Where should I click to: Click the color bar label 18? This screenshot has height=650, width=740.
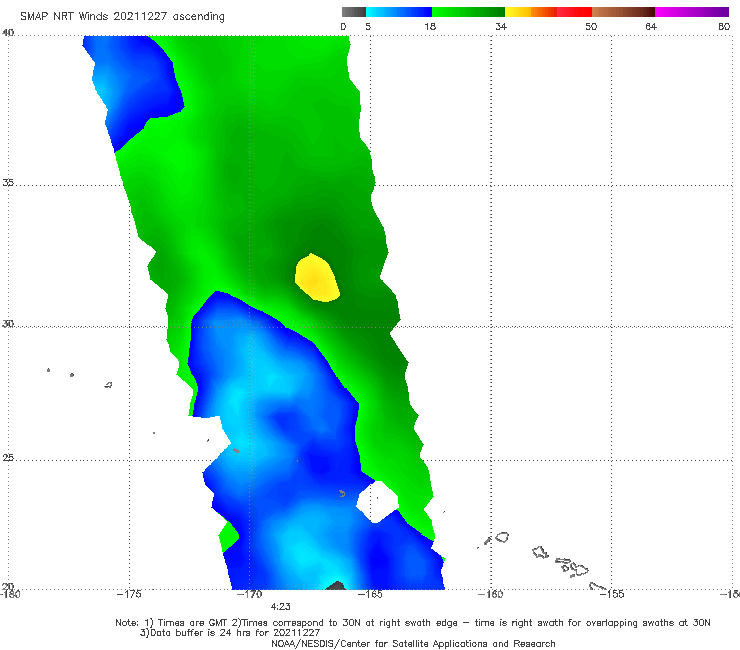(430, 27)
